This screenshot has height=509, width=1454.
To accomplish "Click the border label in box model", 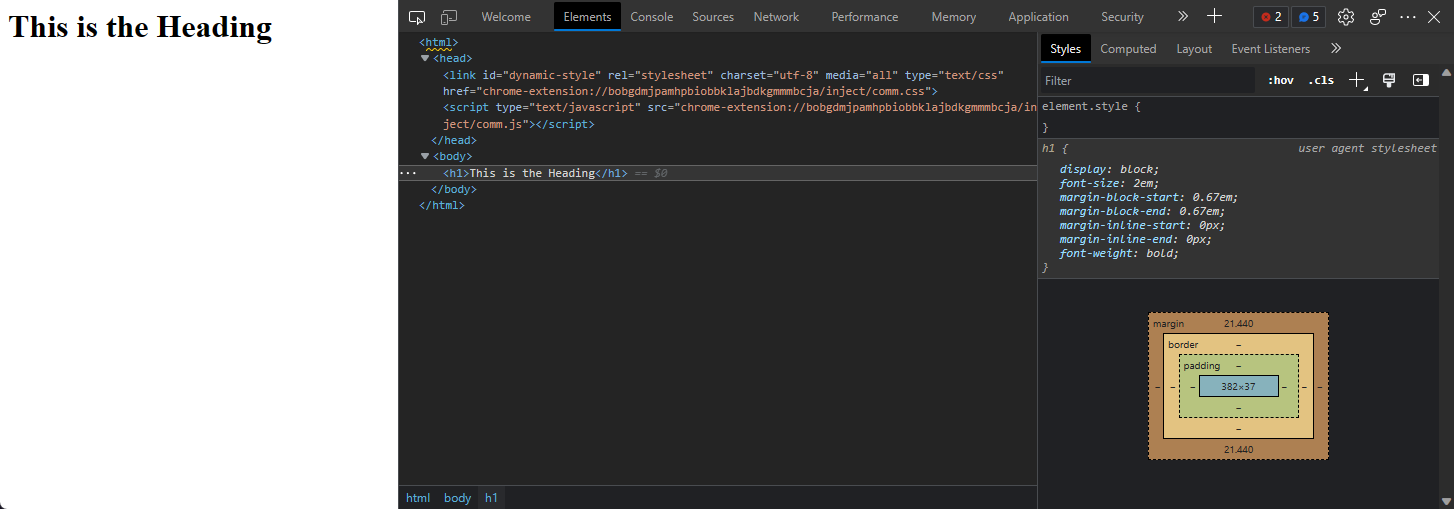I will click(1183, 345).
